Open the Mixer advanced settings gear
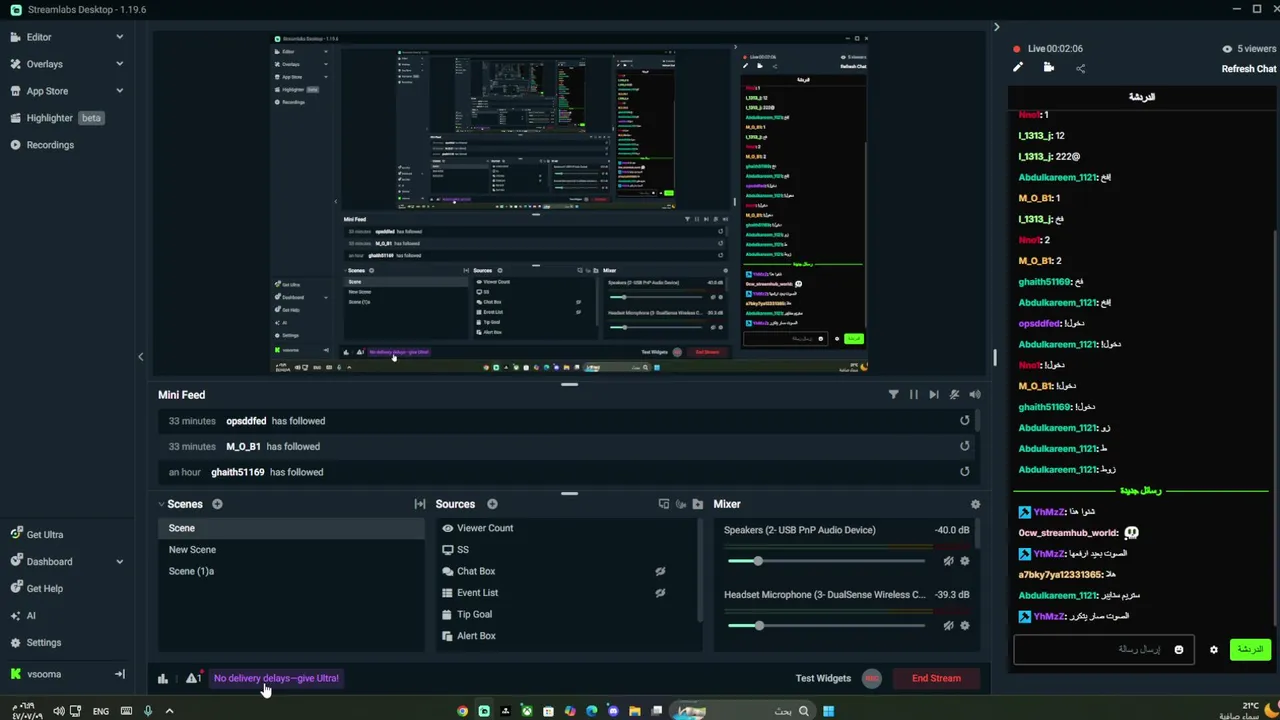Image resolution: width=1280 pixels, height=720 pixels. pyautogui.click(x=975, y=505)
